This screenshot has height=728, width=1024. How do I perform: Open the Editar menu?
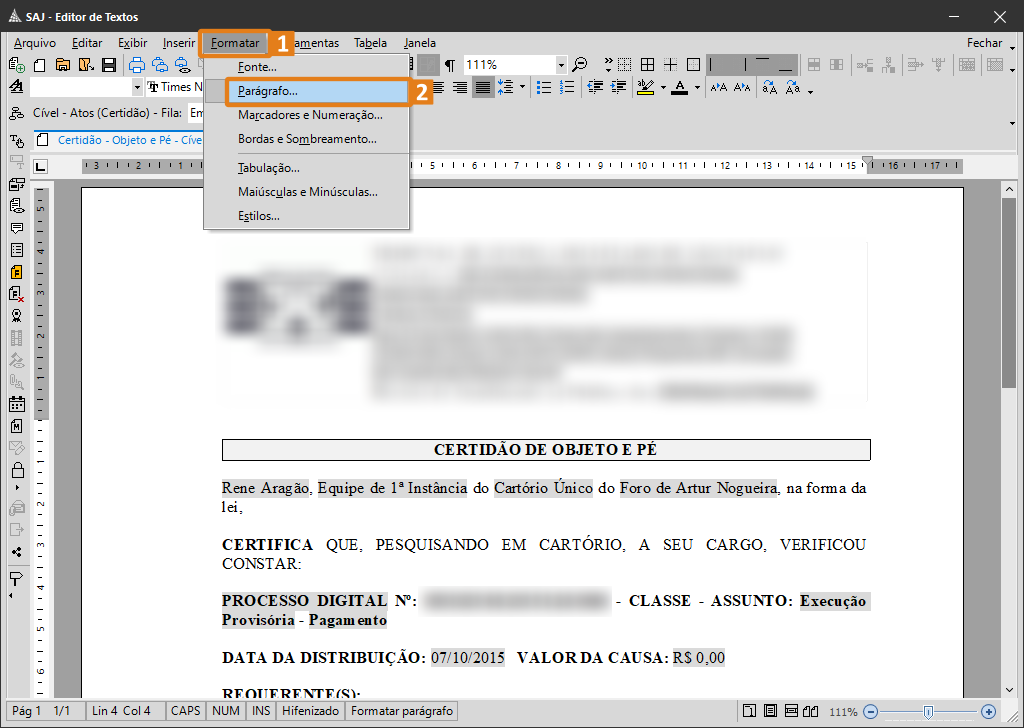87,43
